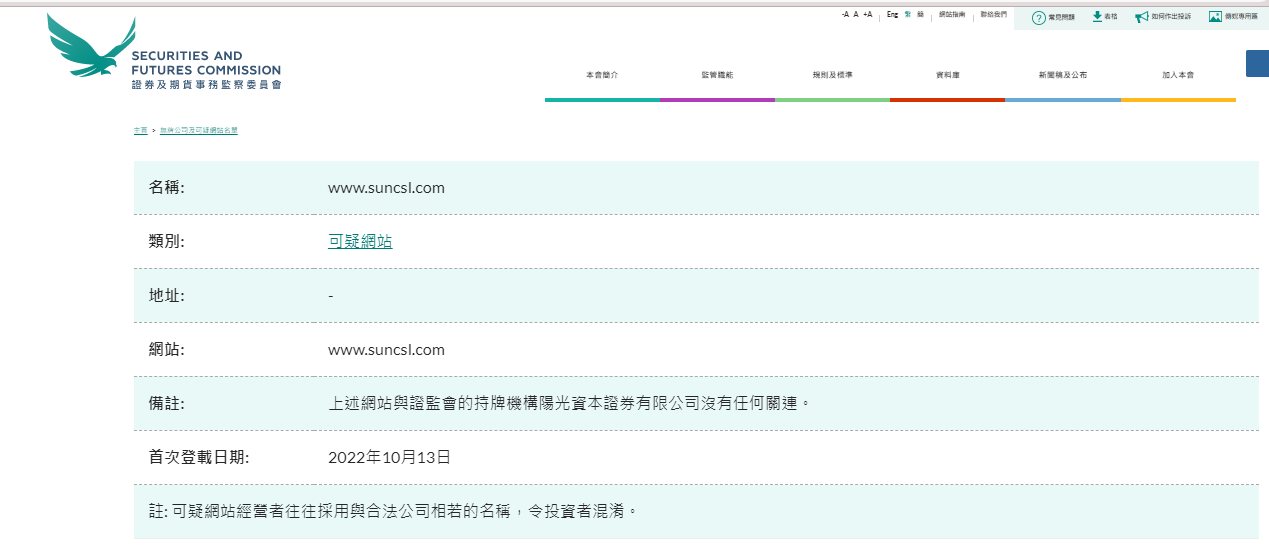
Task: Open the 新聞稿及公布 menu
Action: (x=1062, y=76)
